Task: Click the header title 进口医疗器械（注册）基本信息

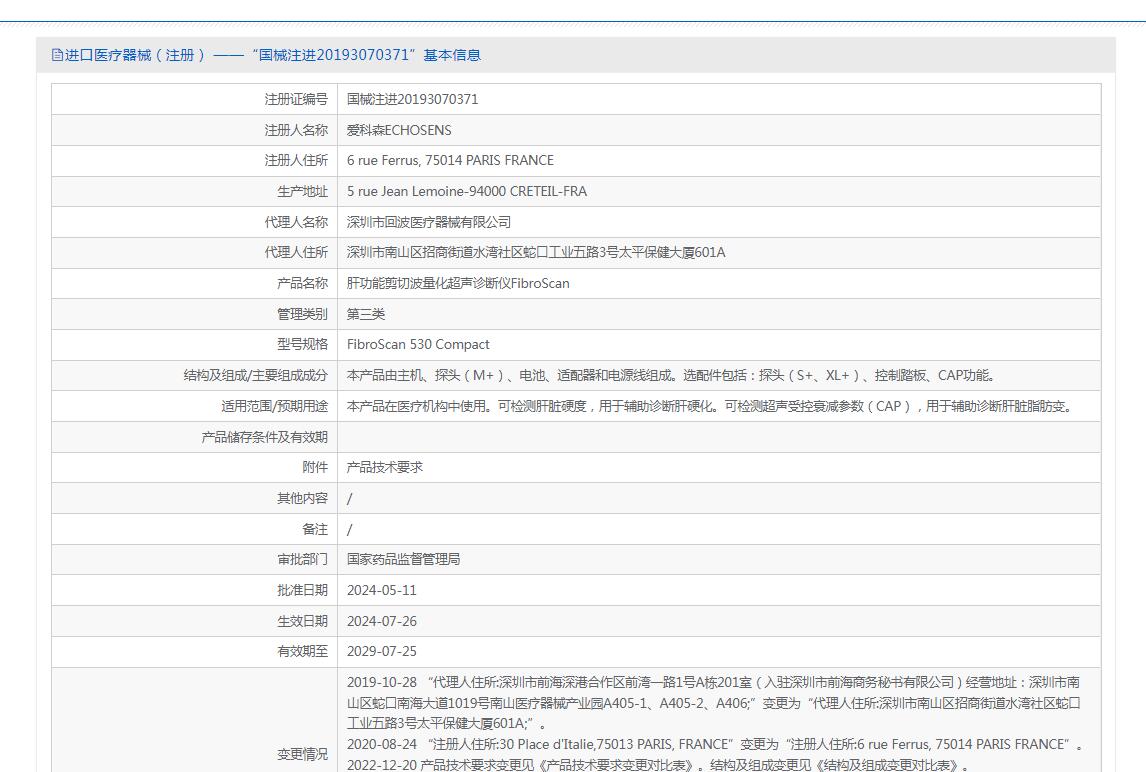Action: click(273, 55)
